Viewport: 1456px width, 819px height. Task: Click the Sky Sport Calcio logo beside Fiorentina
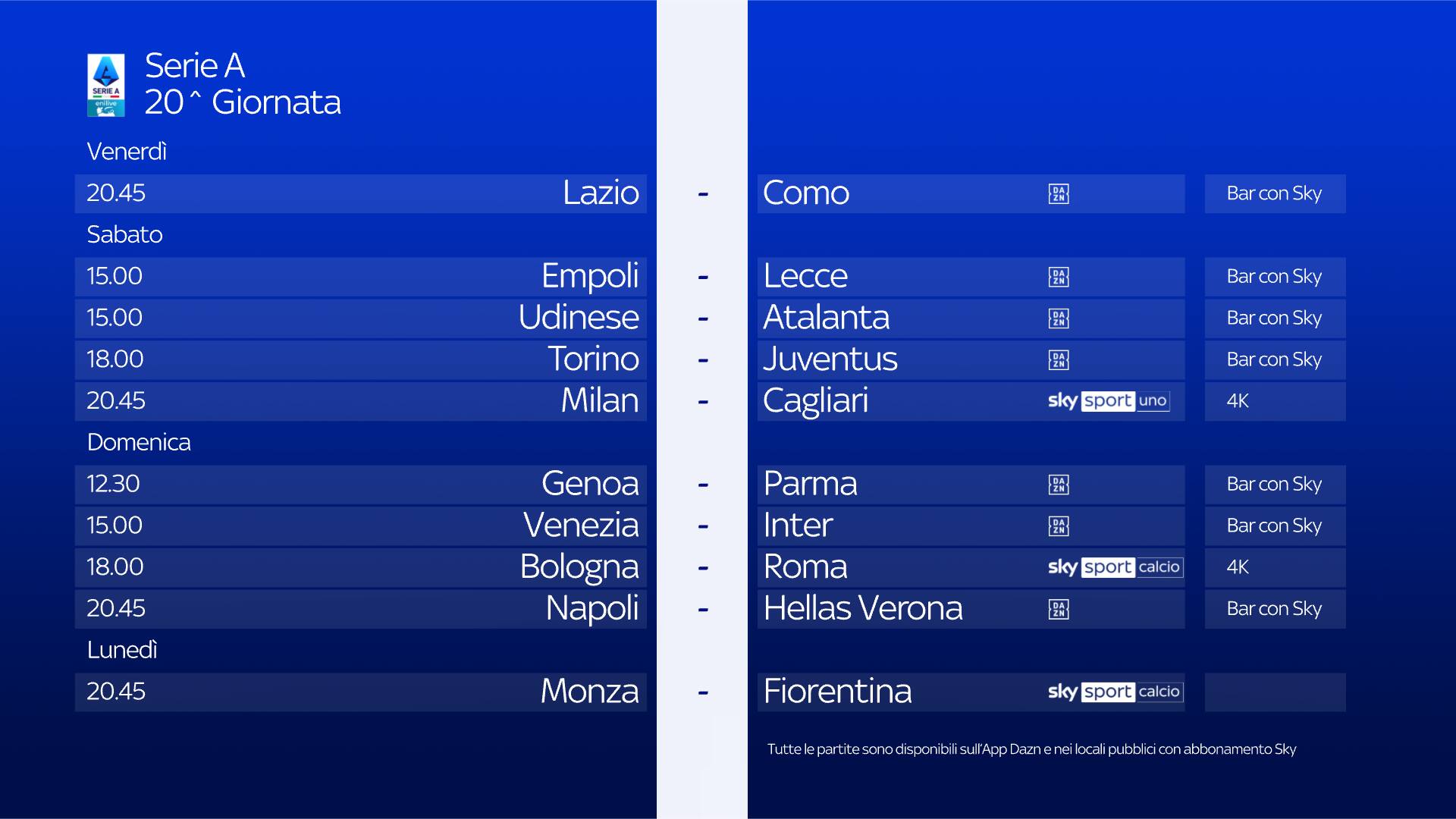1115,692
